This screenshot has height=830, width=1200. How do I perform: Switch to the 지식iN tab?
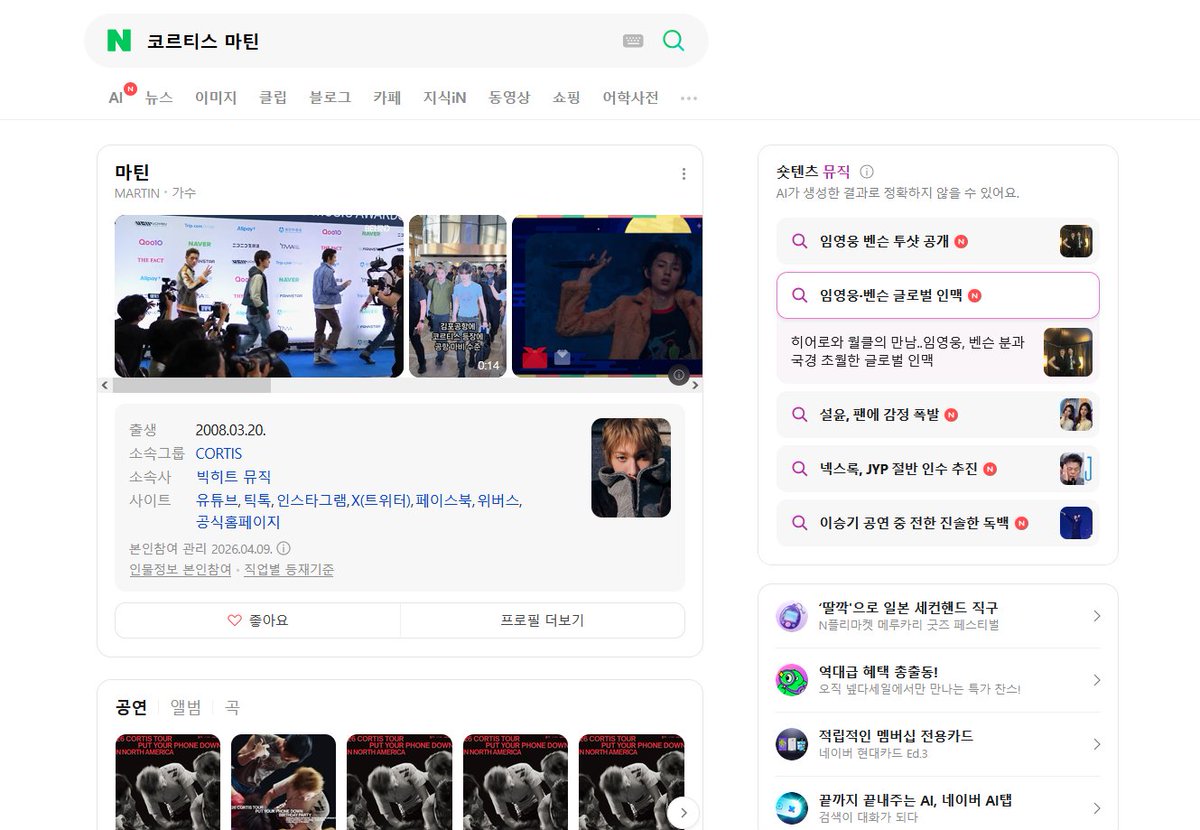point(445,98)
